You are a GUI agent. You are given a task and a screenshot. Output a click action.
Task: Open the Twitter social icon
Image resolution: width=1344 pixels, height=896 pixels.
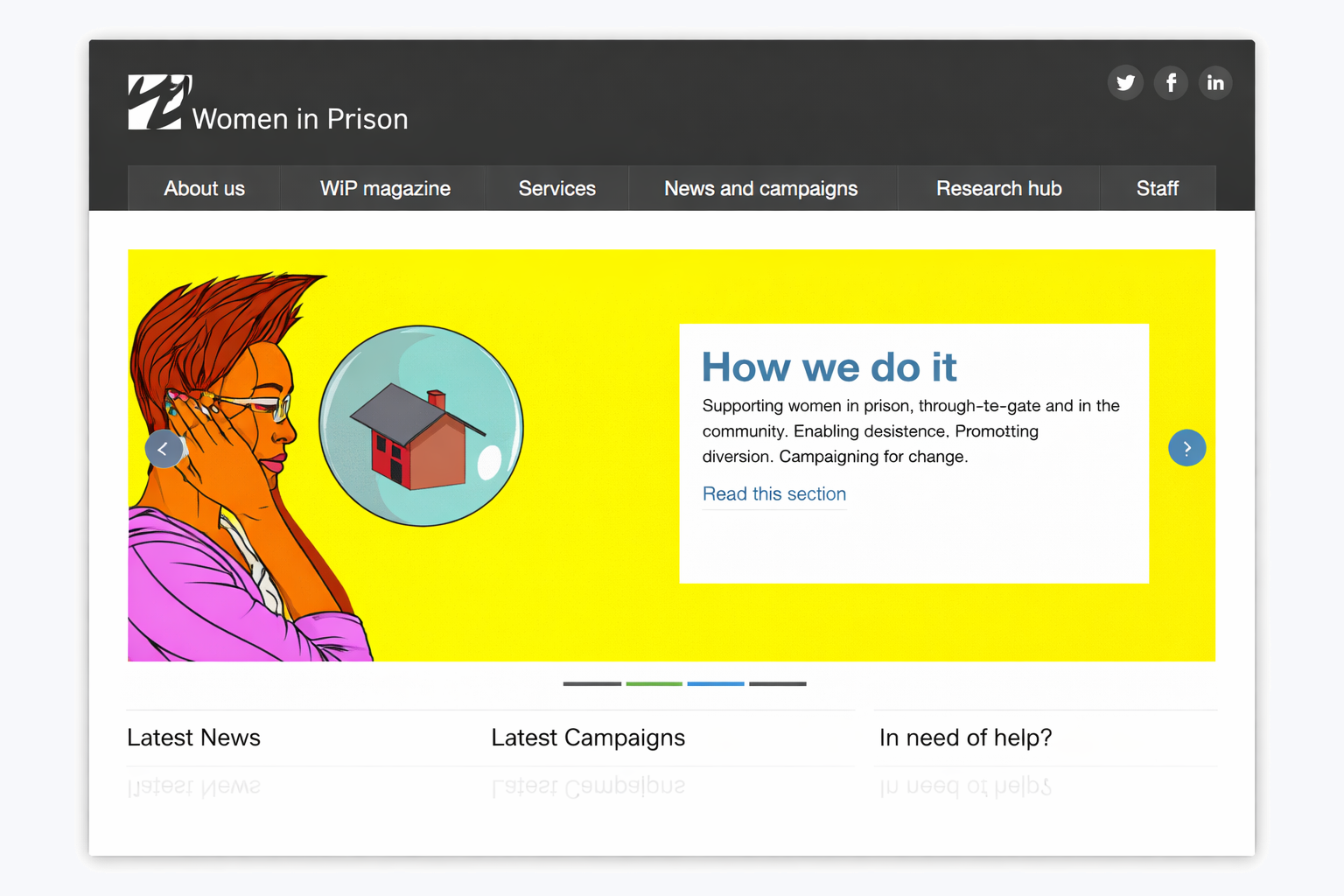(1125, 83)
